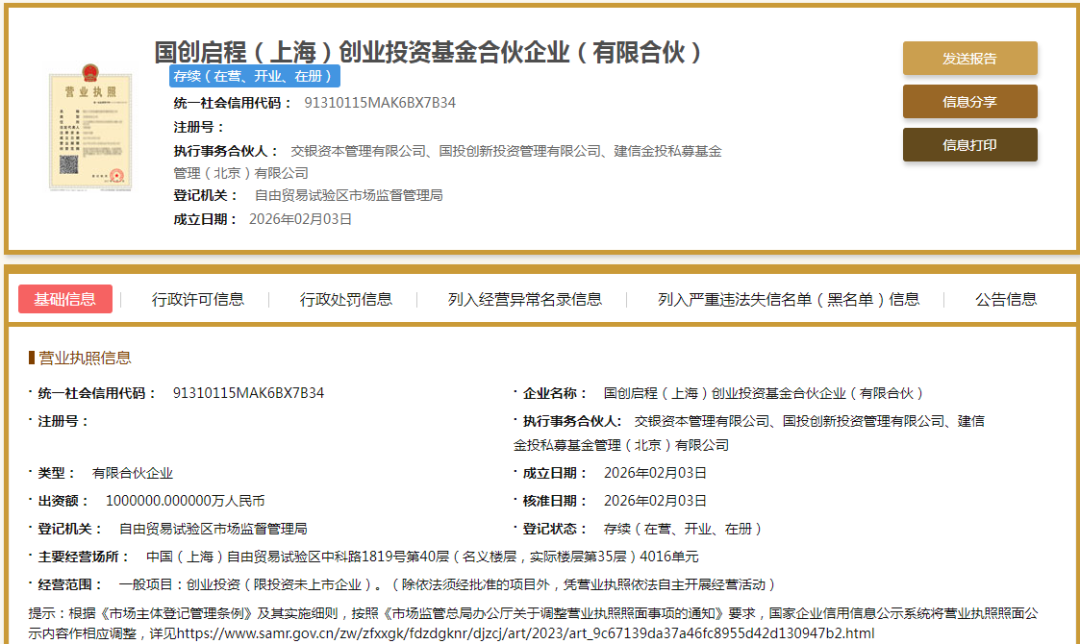Click the 信息打印 button
1080x644 pixels.
(x=970, y=145)
